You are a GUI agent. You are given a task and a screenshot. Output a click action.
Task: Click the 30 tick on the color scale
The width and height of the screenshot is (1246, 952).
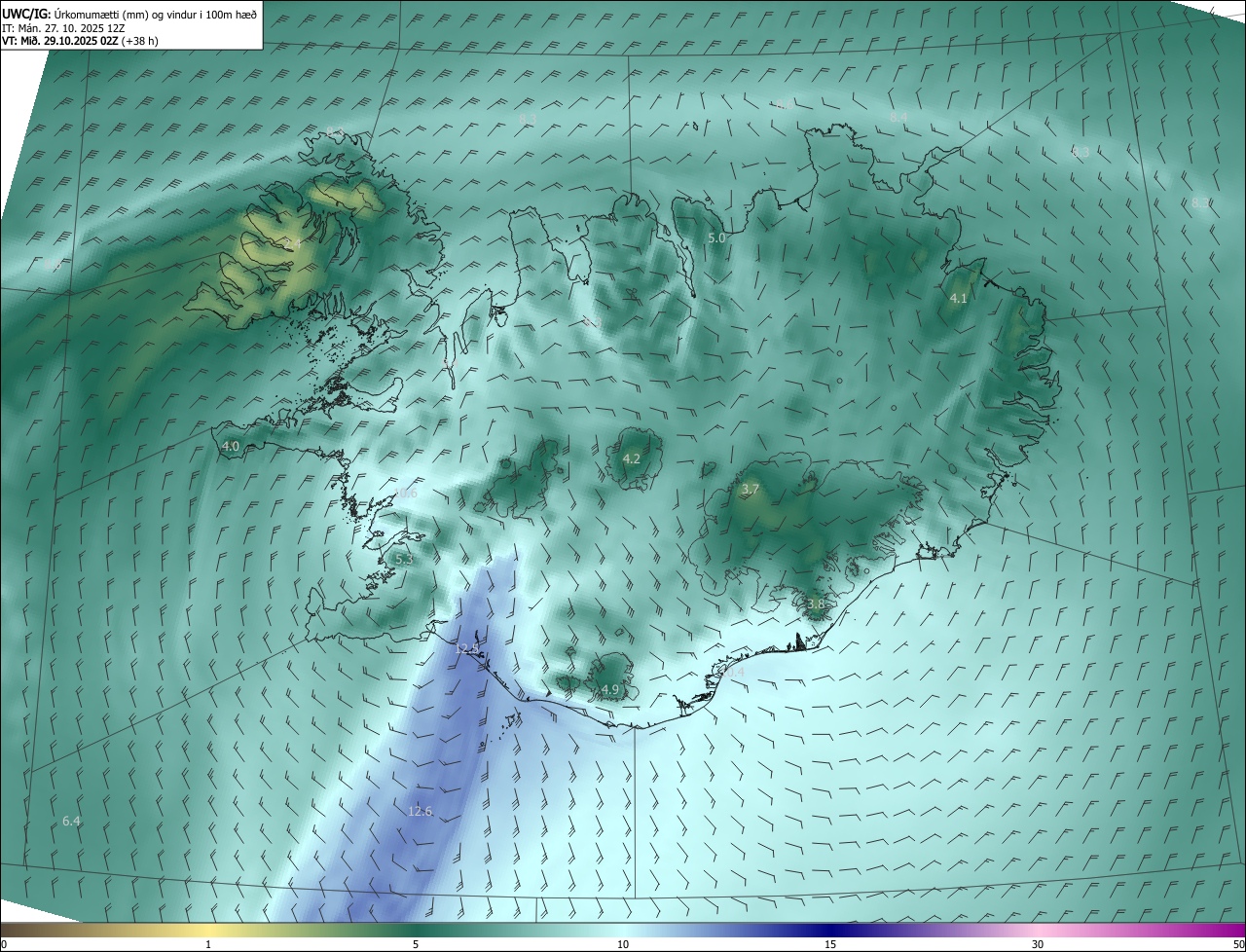tap(1038, 944)
